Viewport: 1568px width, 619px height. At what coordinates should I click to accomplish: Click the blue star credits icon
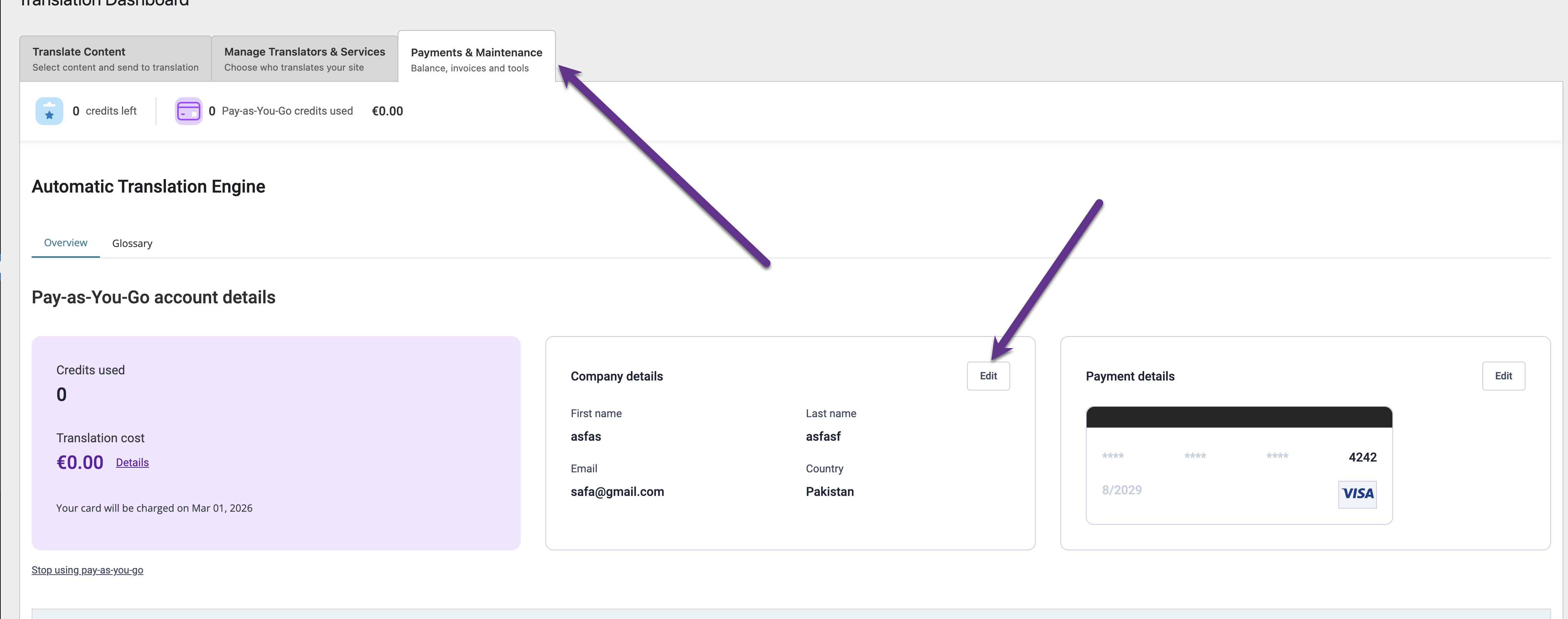(49, 112)
